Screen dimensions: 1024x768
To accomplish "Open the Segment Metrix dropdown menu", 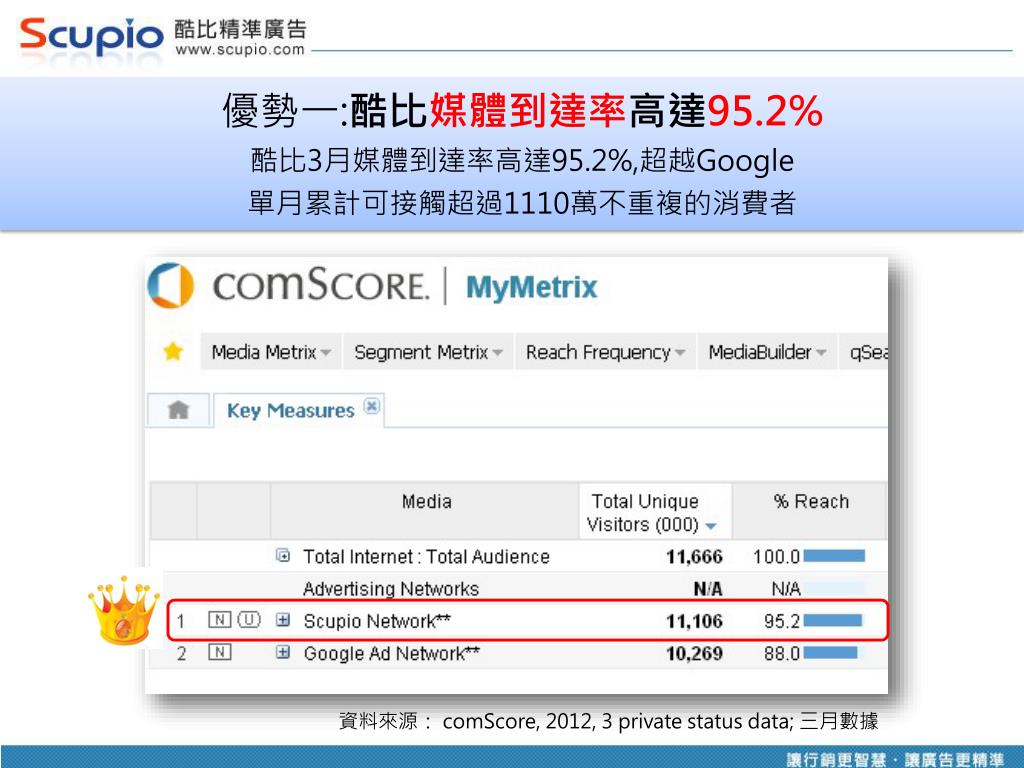I will coord(428,352).
